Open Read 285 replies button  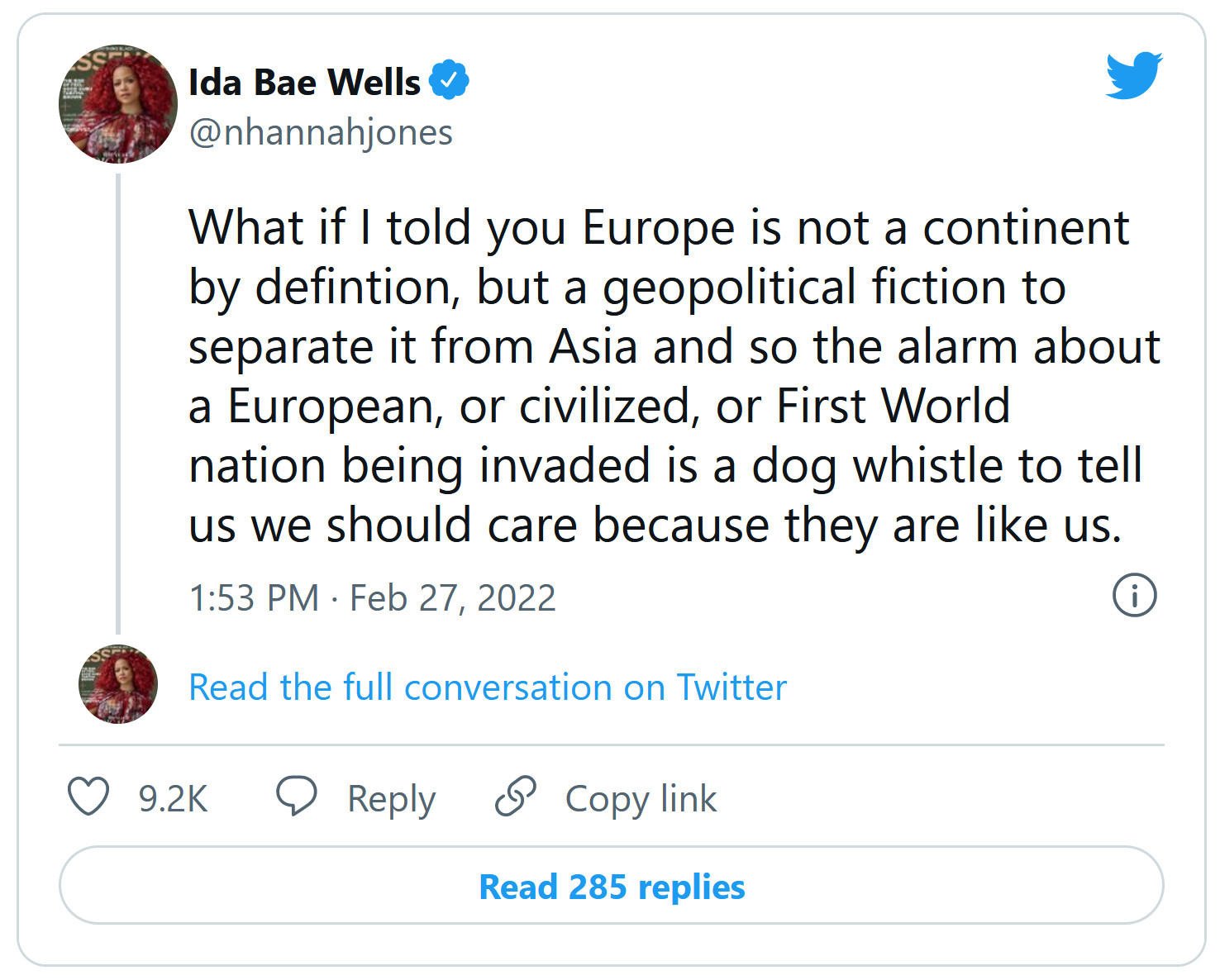612,886
